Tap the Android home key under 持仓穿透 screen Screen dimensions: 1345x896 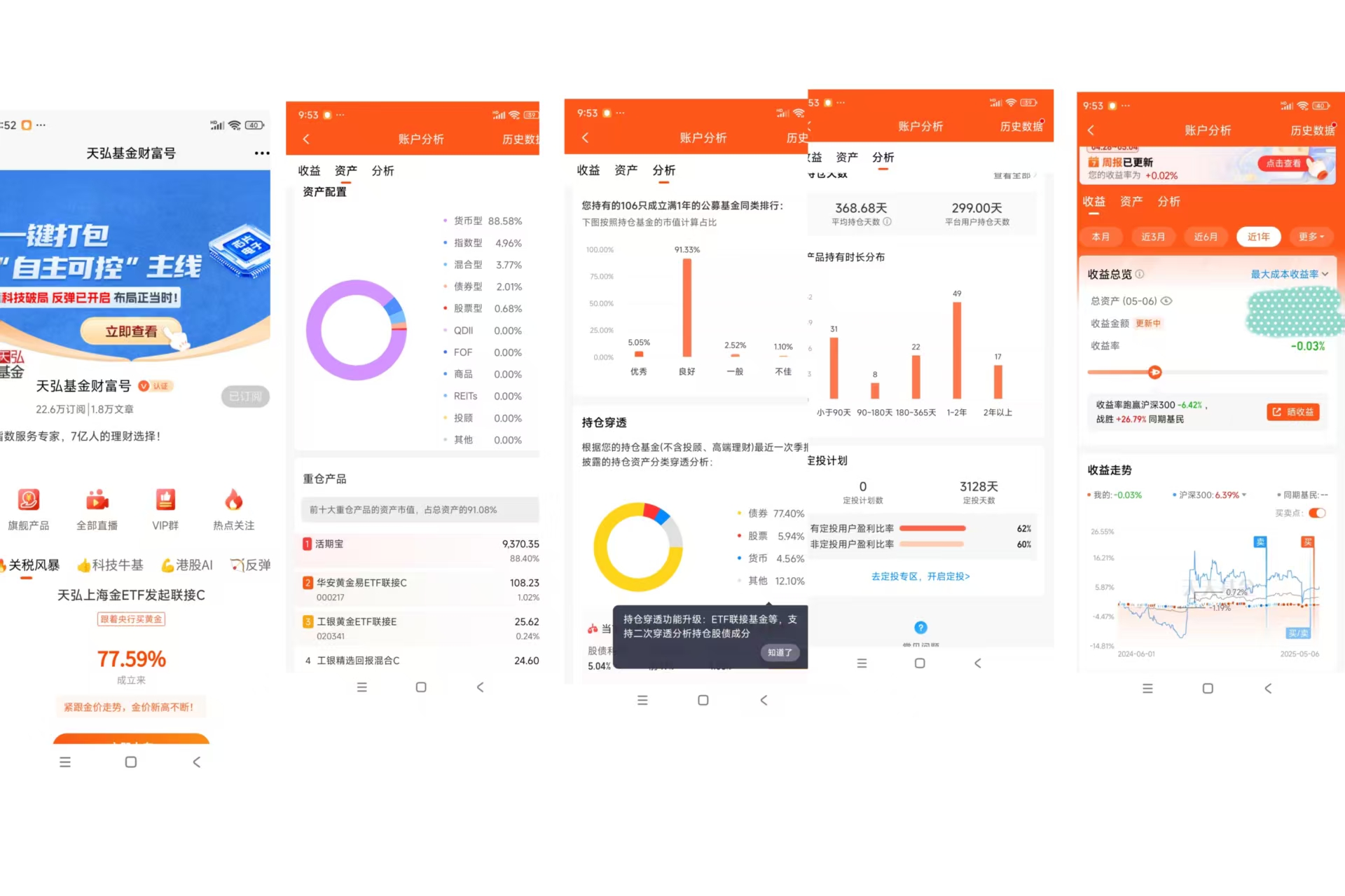pos(703,700)
